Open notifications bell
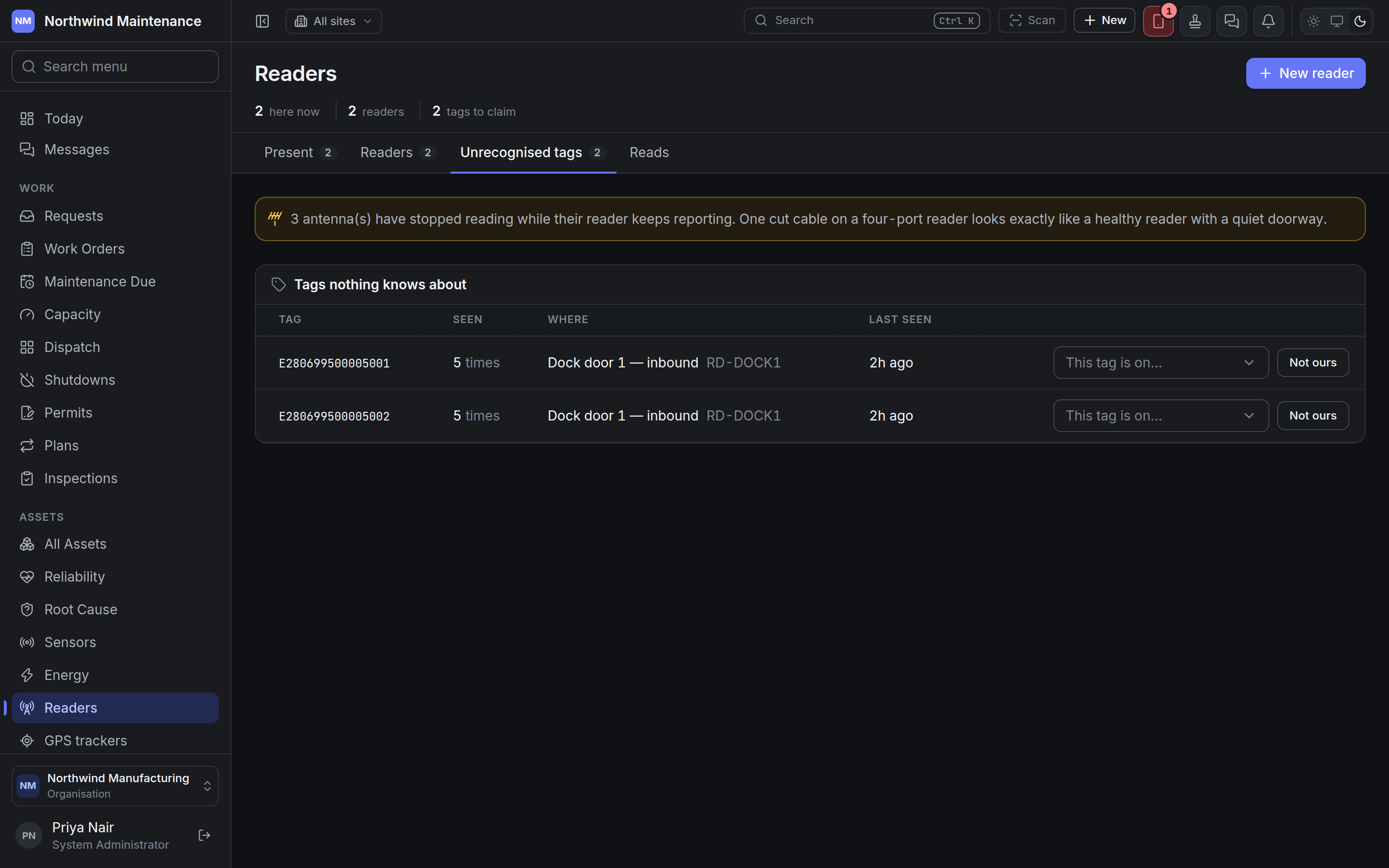 [x=1268, y=21]
